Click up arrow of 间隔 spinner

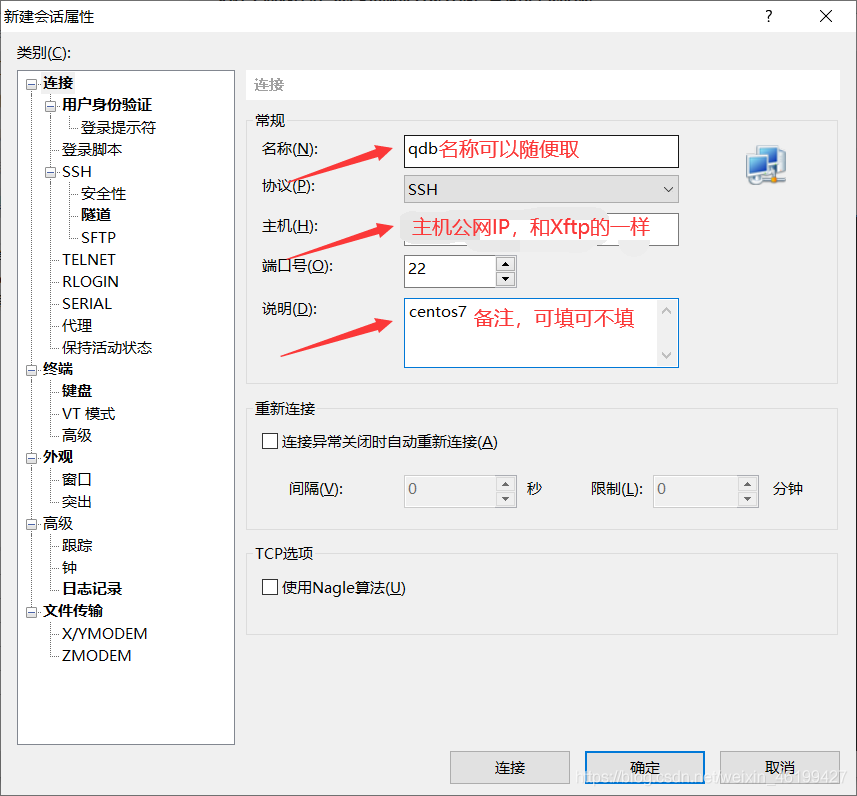(x=506, y=484)
